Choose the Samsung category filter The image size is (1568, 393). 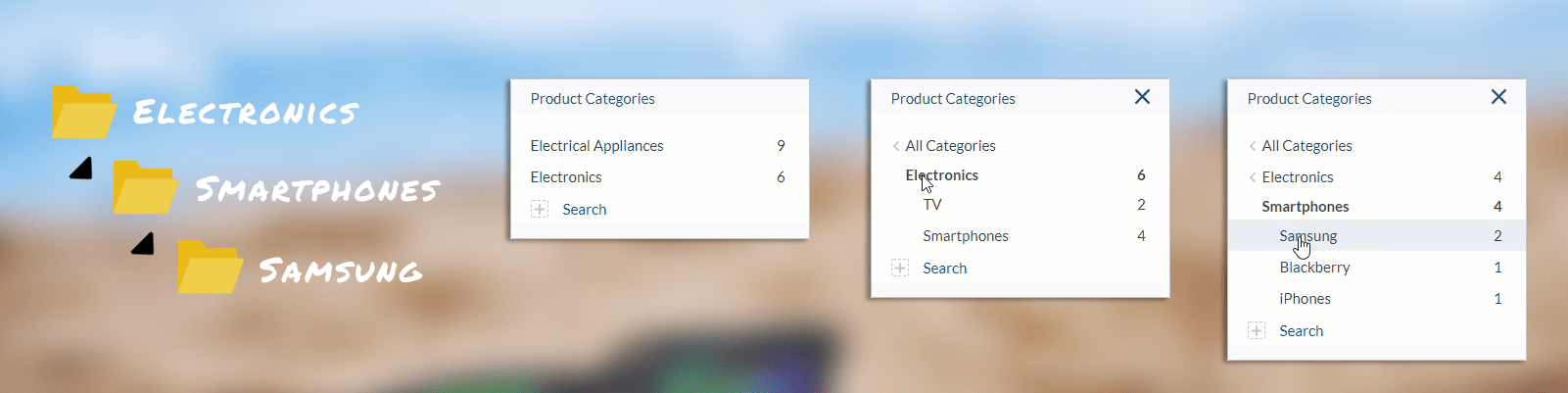pyautogui.click(x=1307, y=236)
